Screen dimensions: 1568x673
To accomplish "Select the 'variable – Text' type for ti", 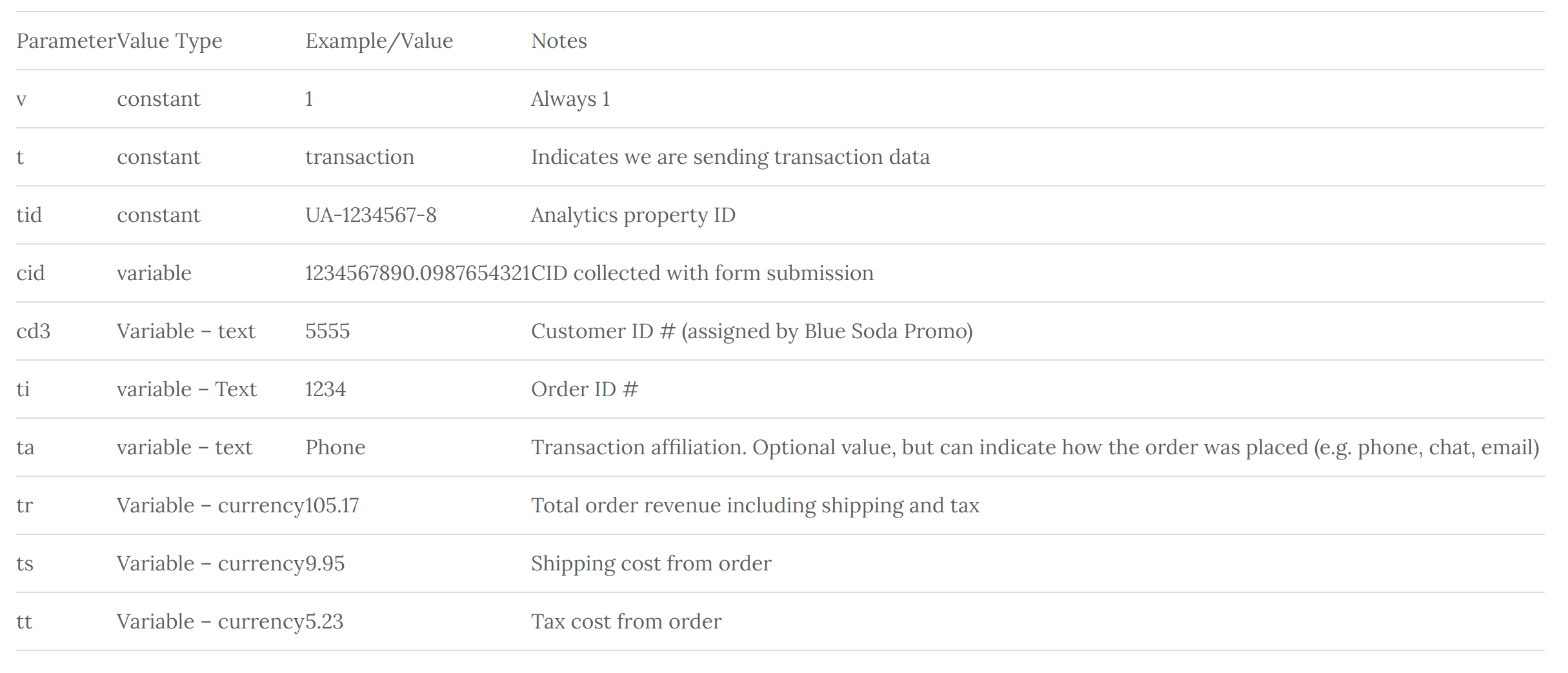I will point(187,389).
